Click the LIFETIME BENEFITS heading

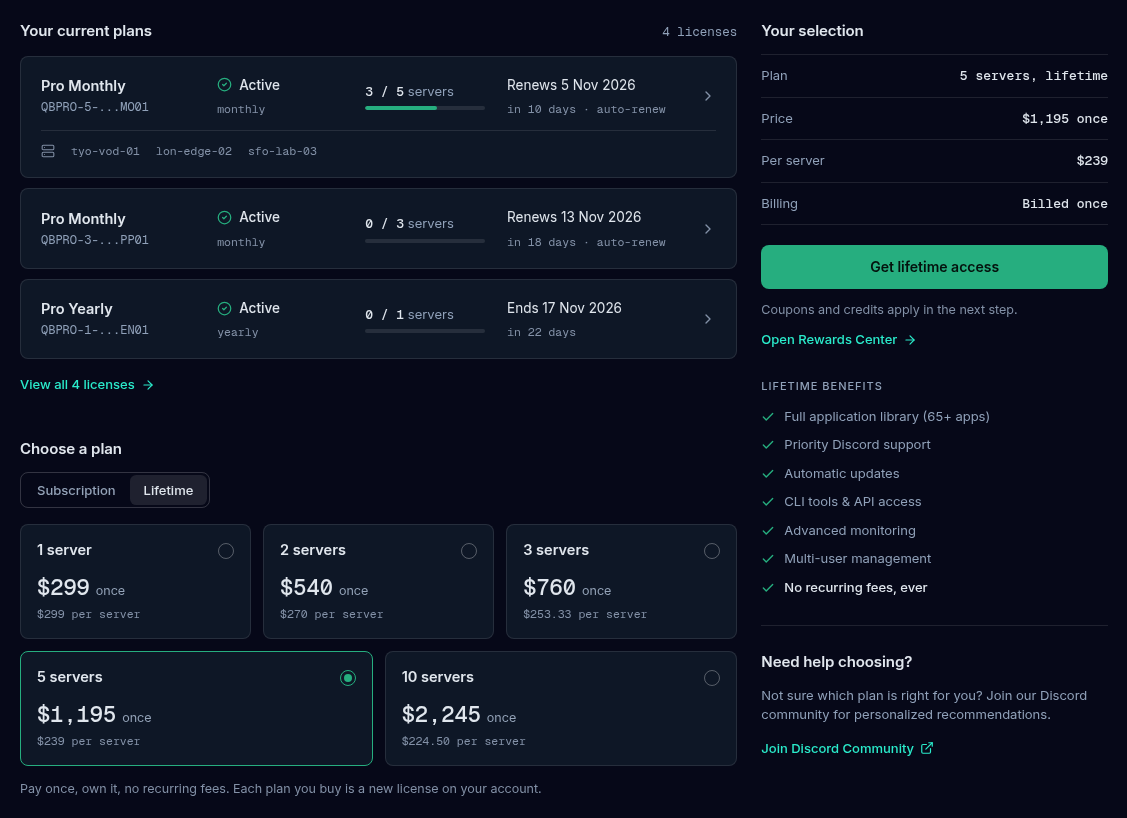[822, 386]
